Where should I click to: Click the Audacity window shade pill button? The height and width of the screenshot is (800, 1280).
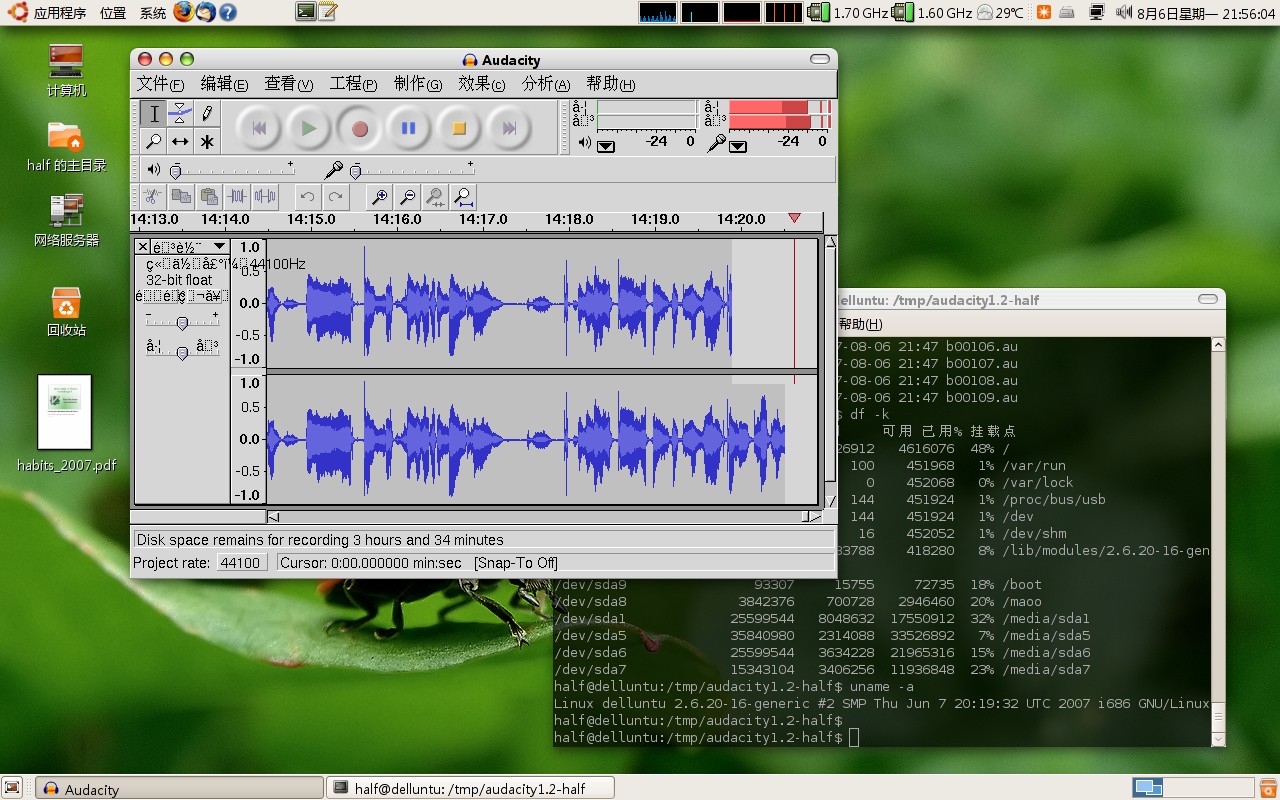820,59
